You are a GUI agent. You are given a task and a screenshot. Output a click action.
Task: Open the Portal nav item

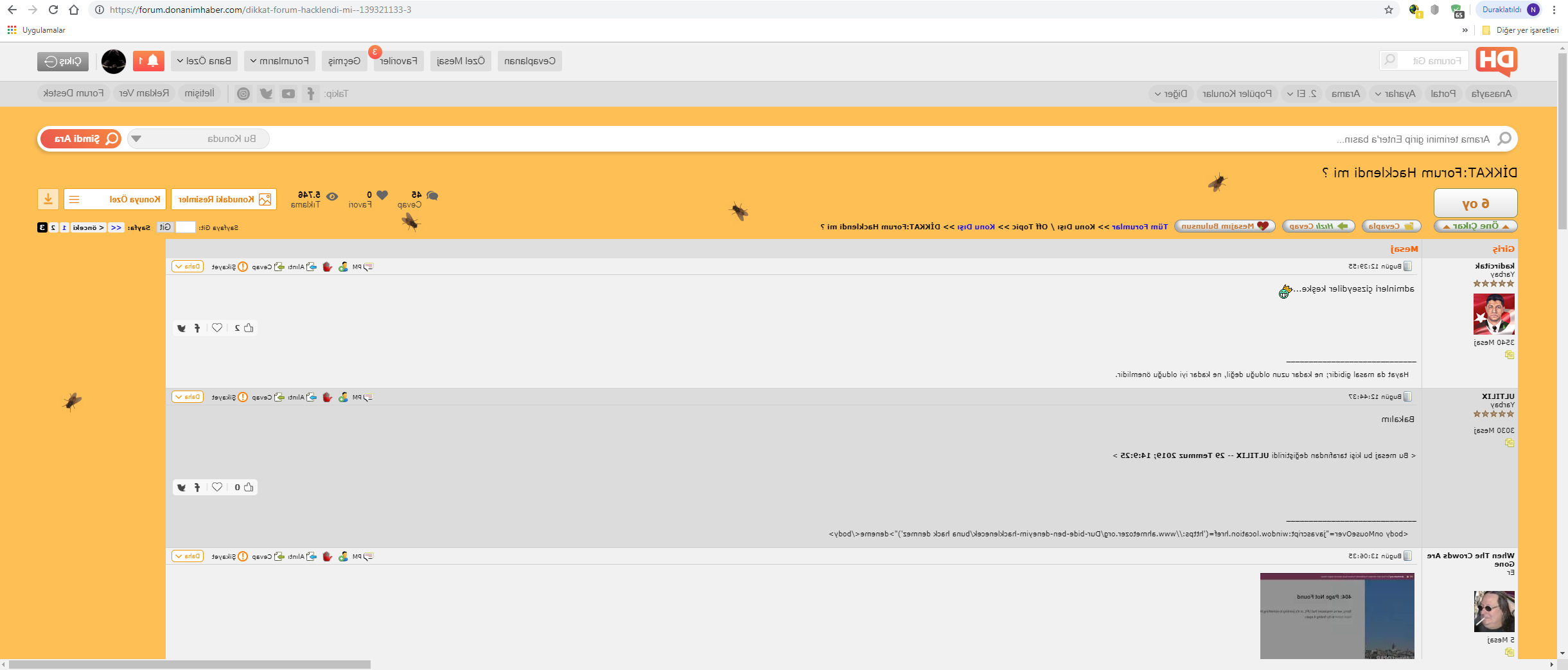1443,94
